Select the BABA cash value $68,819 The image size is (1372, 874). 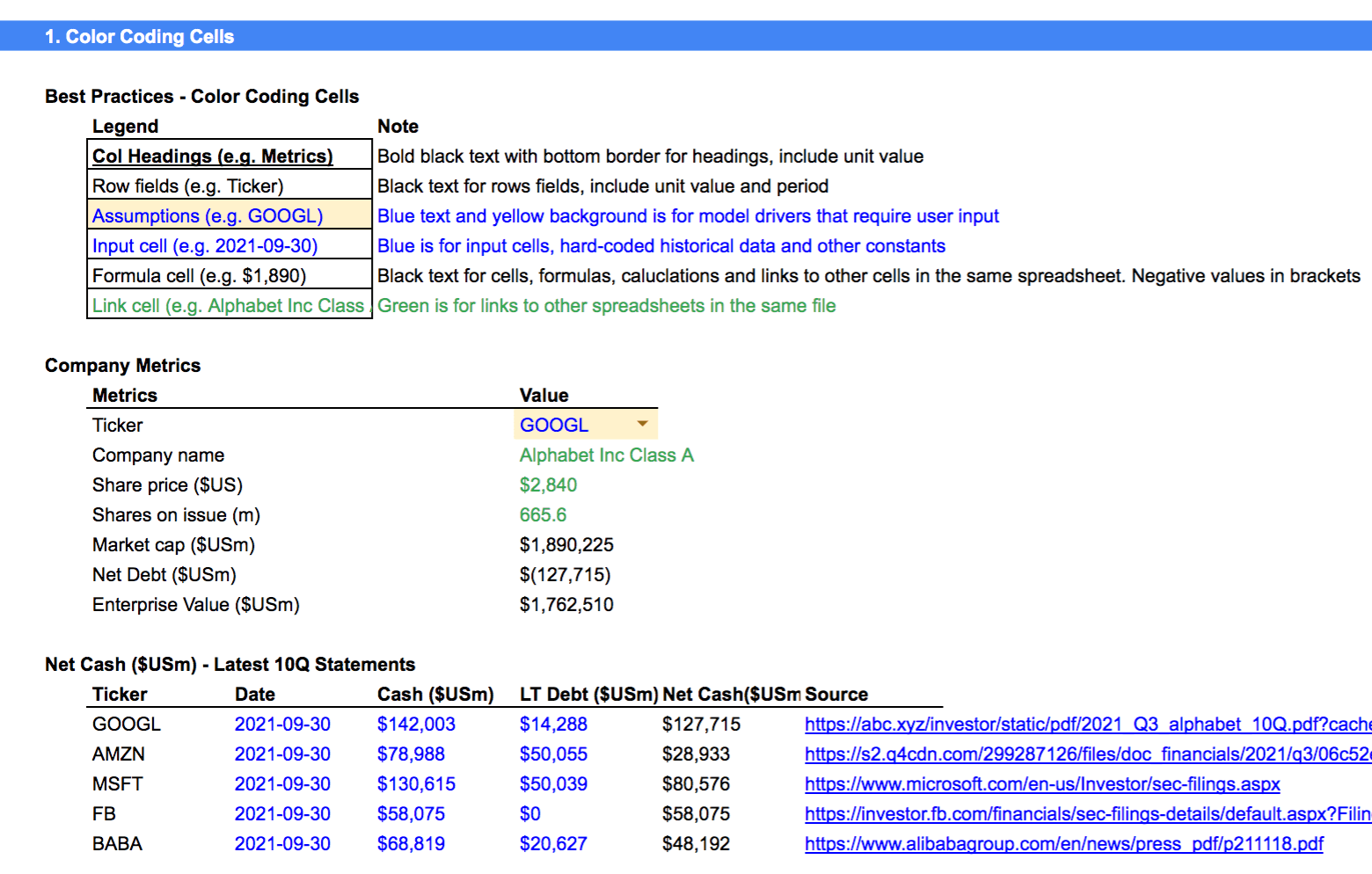[411, 844]
